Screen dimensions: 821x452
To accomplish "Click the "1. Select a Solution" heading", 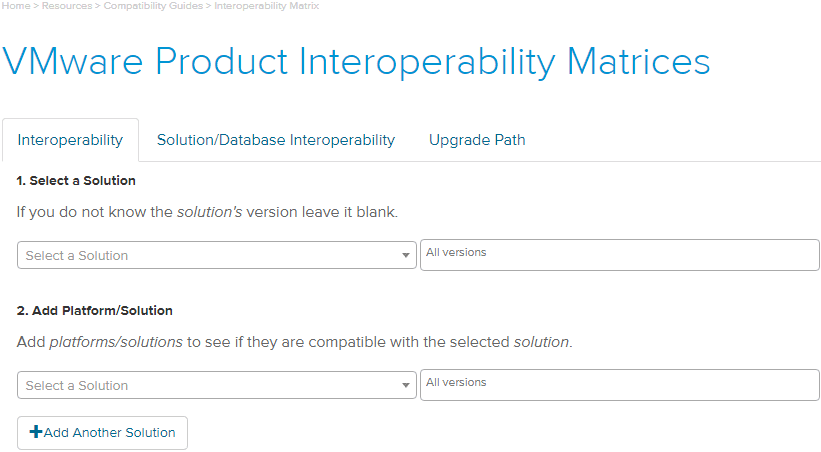I will pyautogui.click(x=76, y=181).
